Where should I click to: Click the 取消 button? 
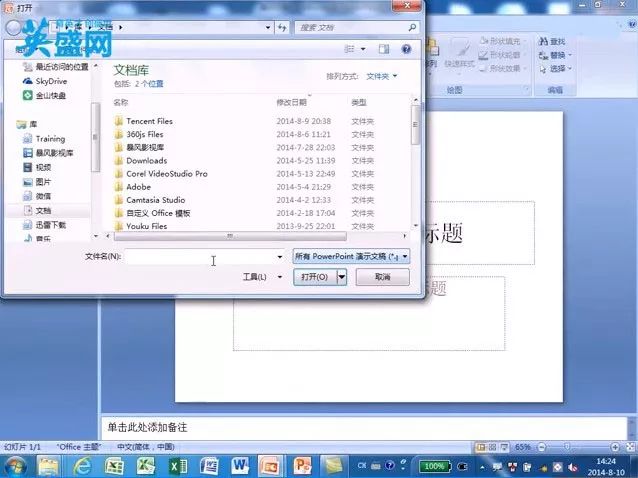[382, 277]
